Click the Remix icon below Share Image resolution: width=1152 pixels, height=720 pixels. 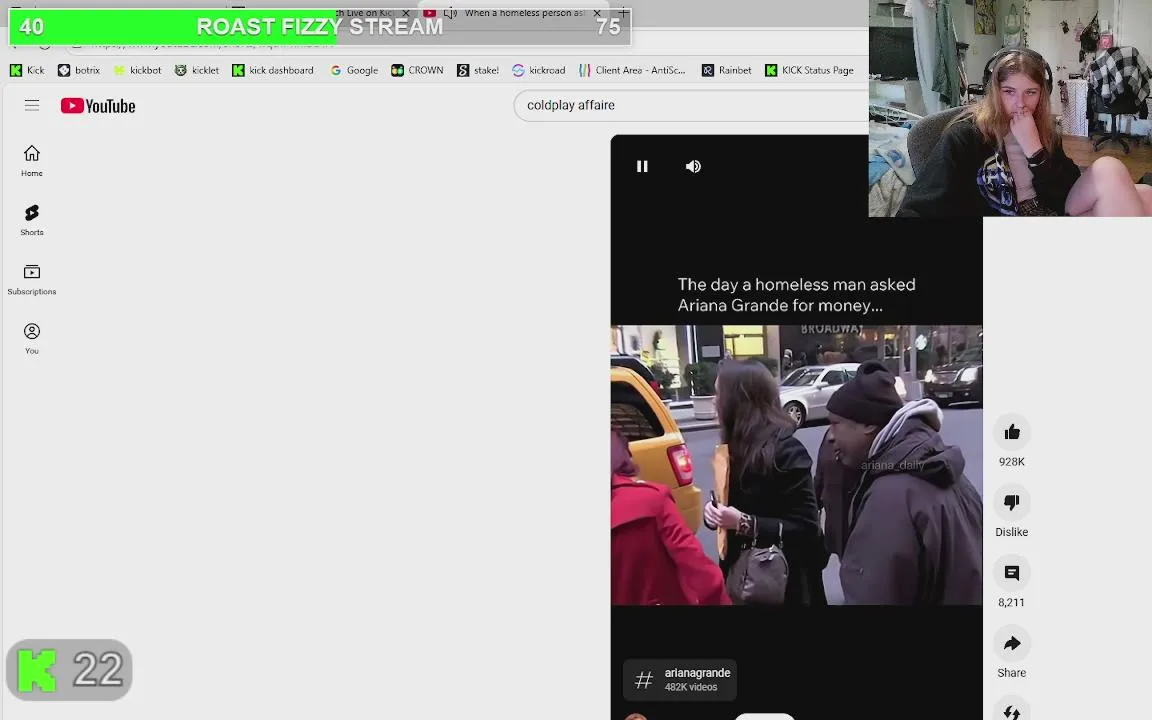(x=1012, y=710)
